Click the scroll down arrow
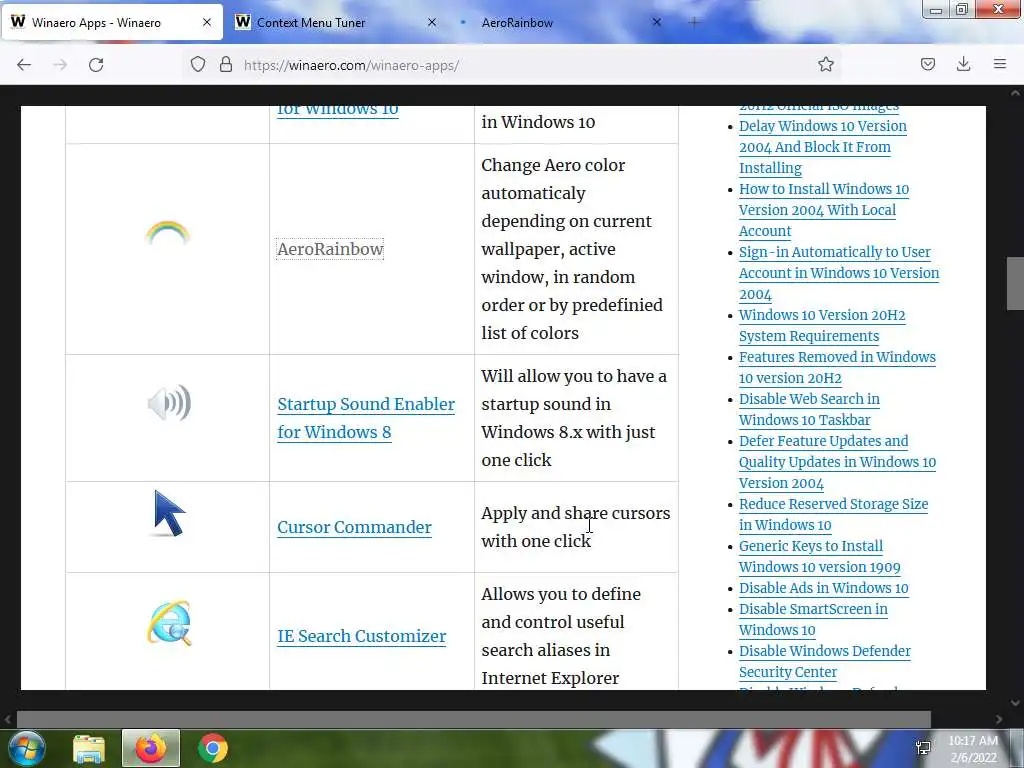 tap(1015, 703)
